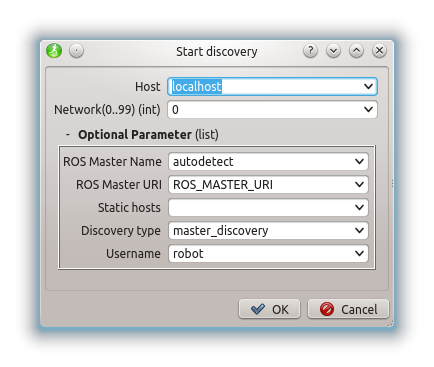Open the Host dropdown arrow
This screenshot has width=434, height=367.
tap(368, 87)
